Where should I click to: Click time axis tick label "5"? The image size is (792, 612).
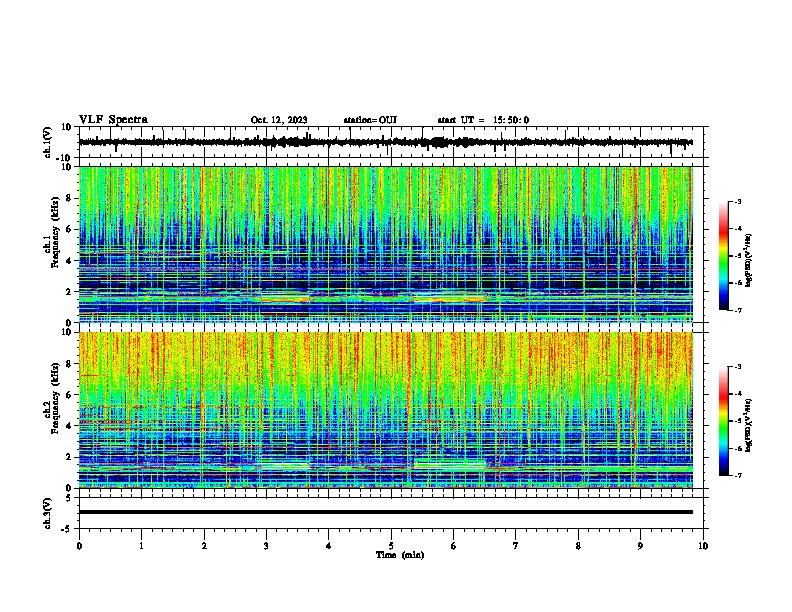click(391, 546)
